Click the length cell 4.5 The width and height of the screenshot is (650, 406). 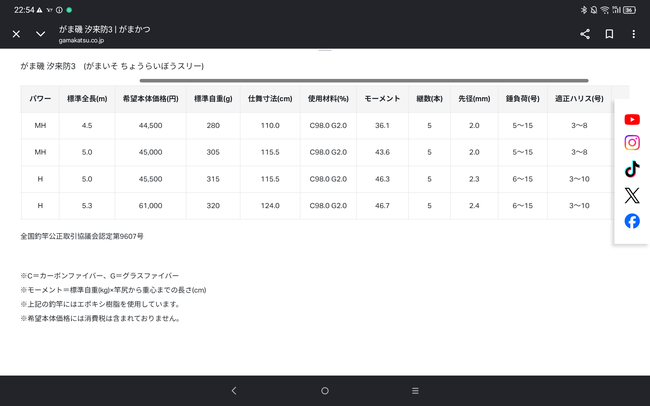coord(87,125)
